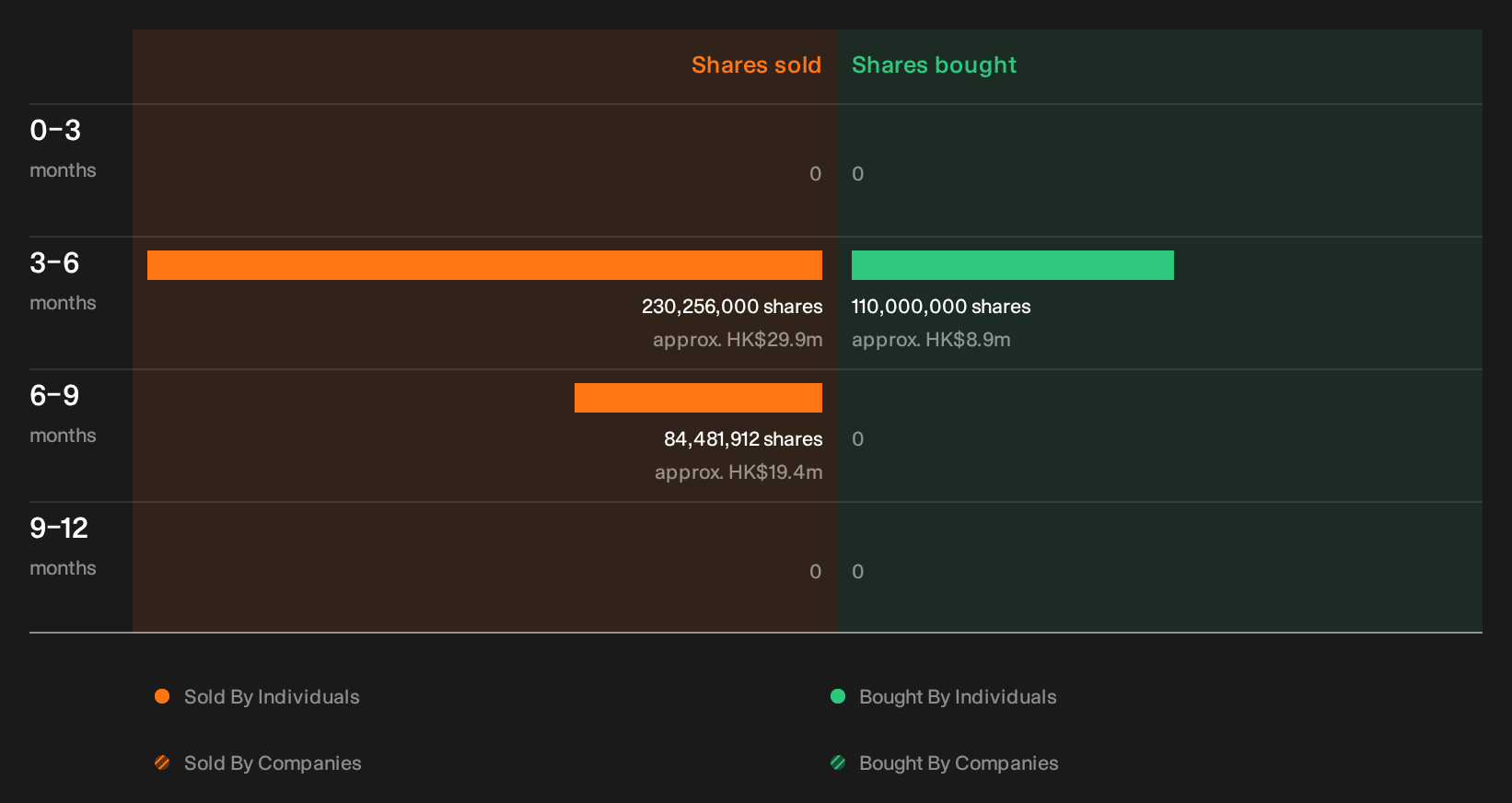
Task: Click the 0-3 months shares sold zero
Action: click(816, 174)
